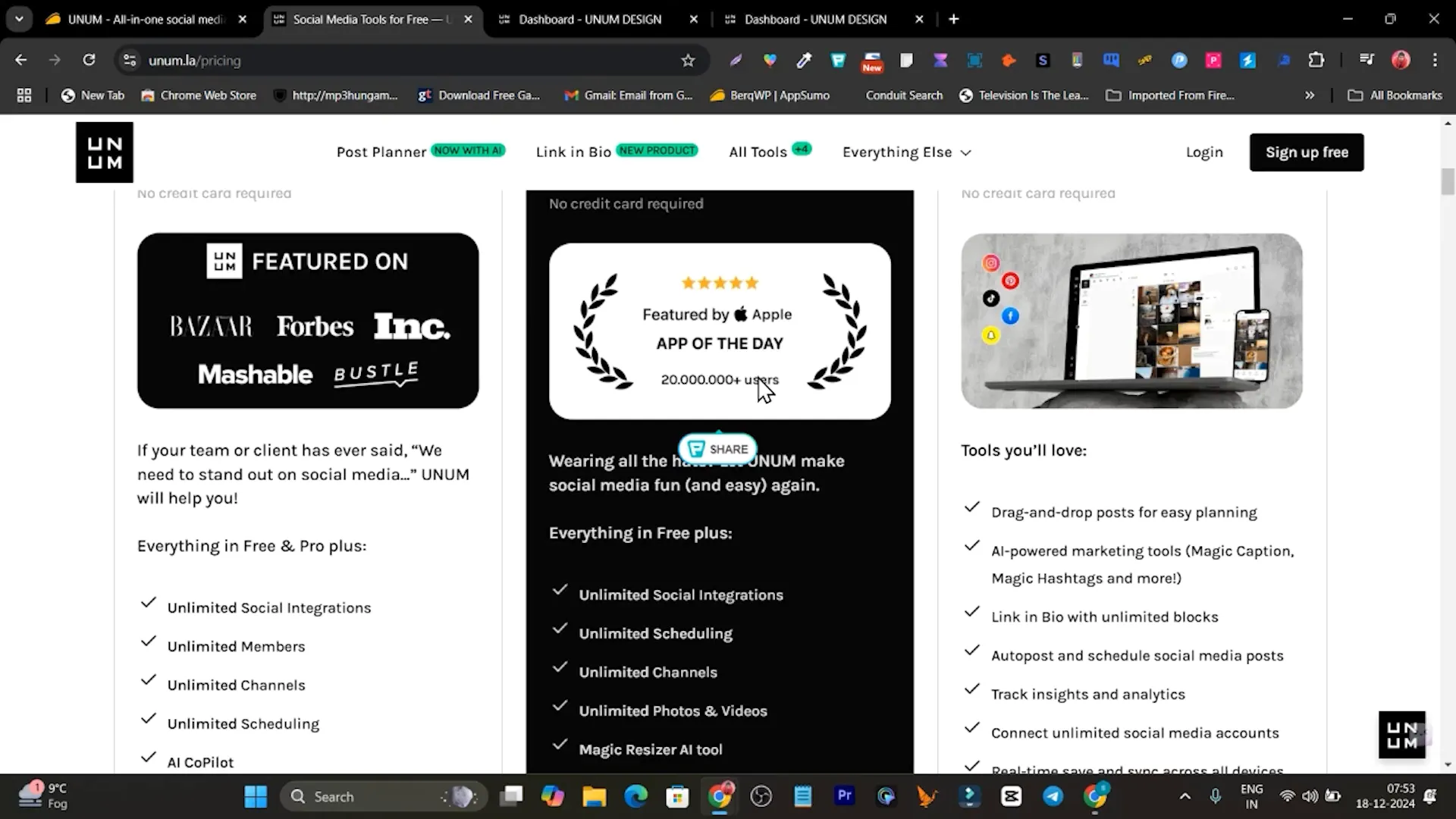Image resolution: width=1456 pixels, height=819 pixels.
Task: Click the 'Login' link
Action: 1204,152
